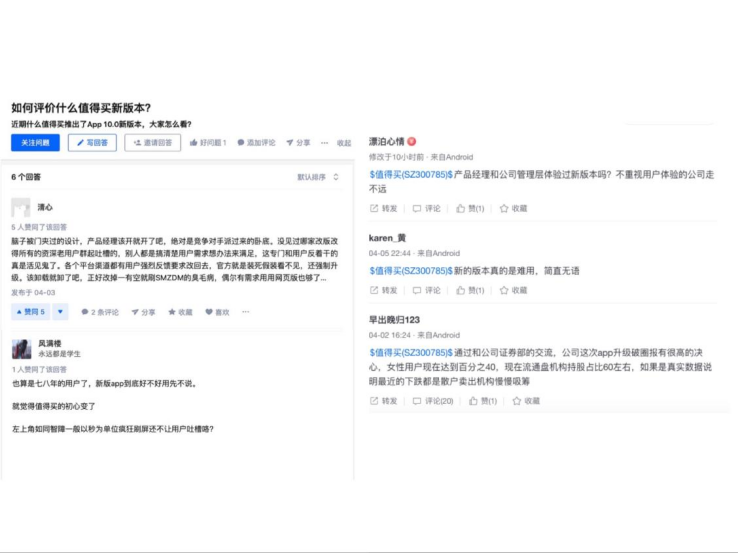
Task: Click 风满楼's avatar thumbnail
Action: pos(21,350)
